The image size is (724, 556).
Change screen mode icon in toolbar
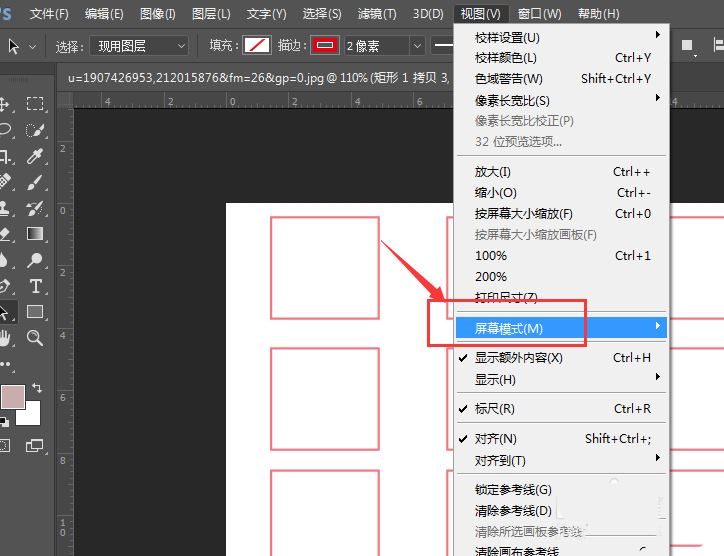[35, 446]
